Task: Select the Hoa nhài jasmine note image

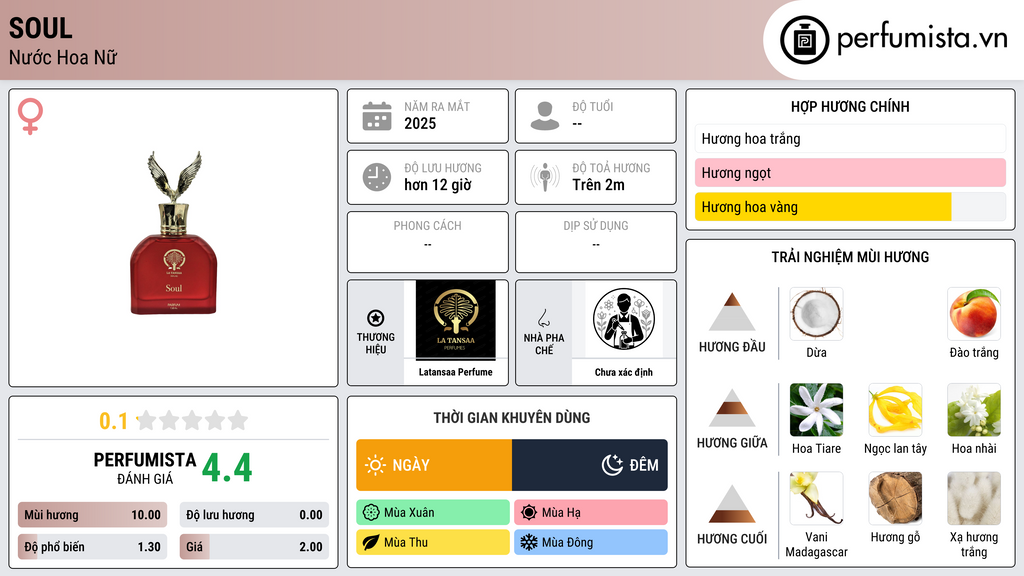Action: [x=974, y=410]
